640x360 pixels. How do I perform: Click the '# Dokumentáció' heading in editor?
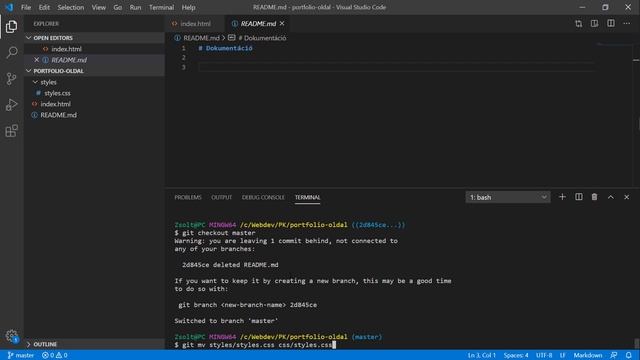[x=225, y=48]
